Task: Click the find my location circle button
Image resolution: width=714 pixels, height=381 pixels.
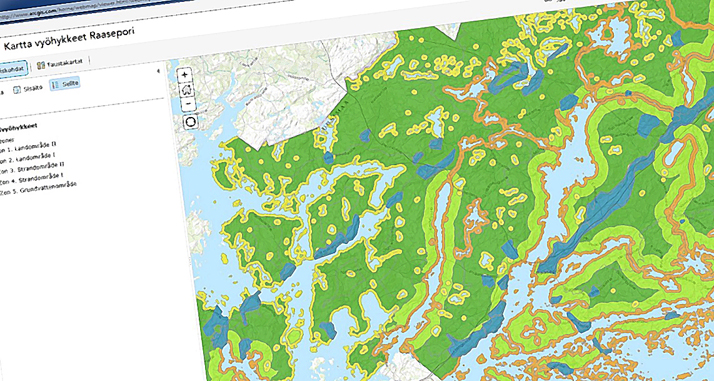Action: tap(190, 122)
